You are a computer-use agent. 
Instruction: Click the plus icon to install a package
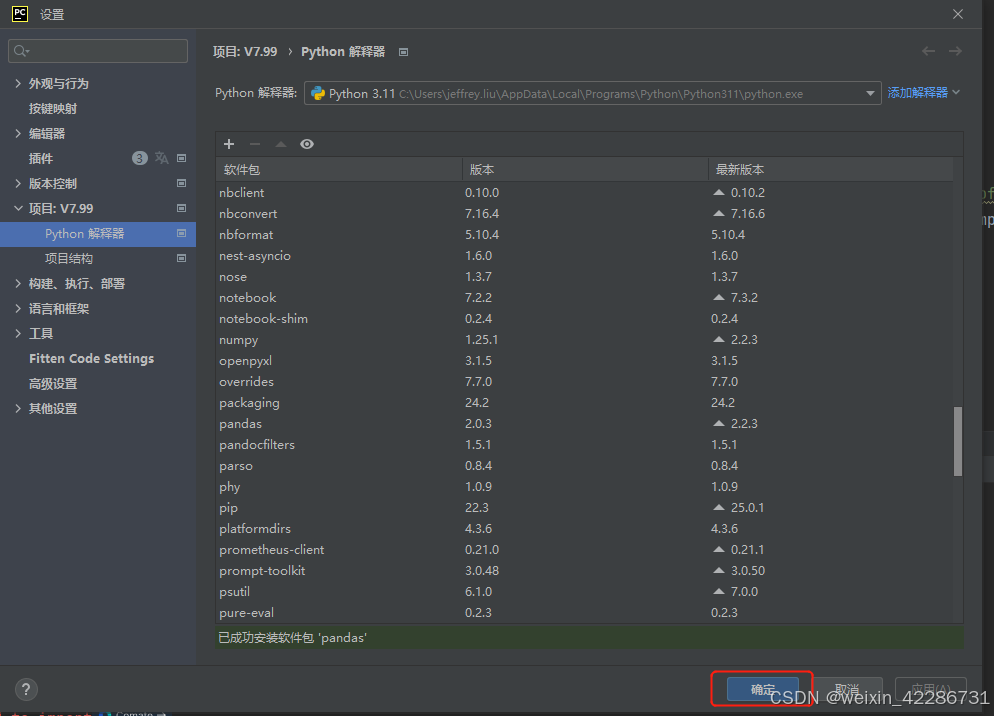click(x=229, y=144)
